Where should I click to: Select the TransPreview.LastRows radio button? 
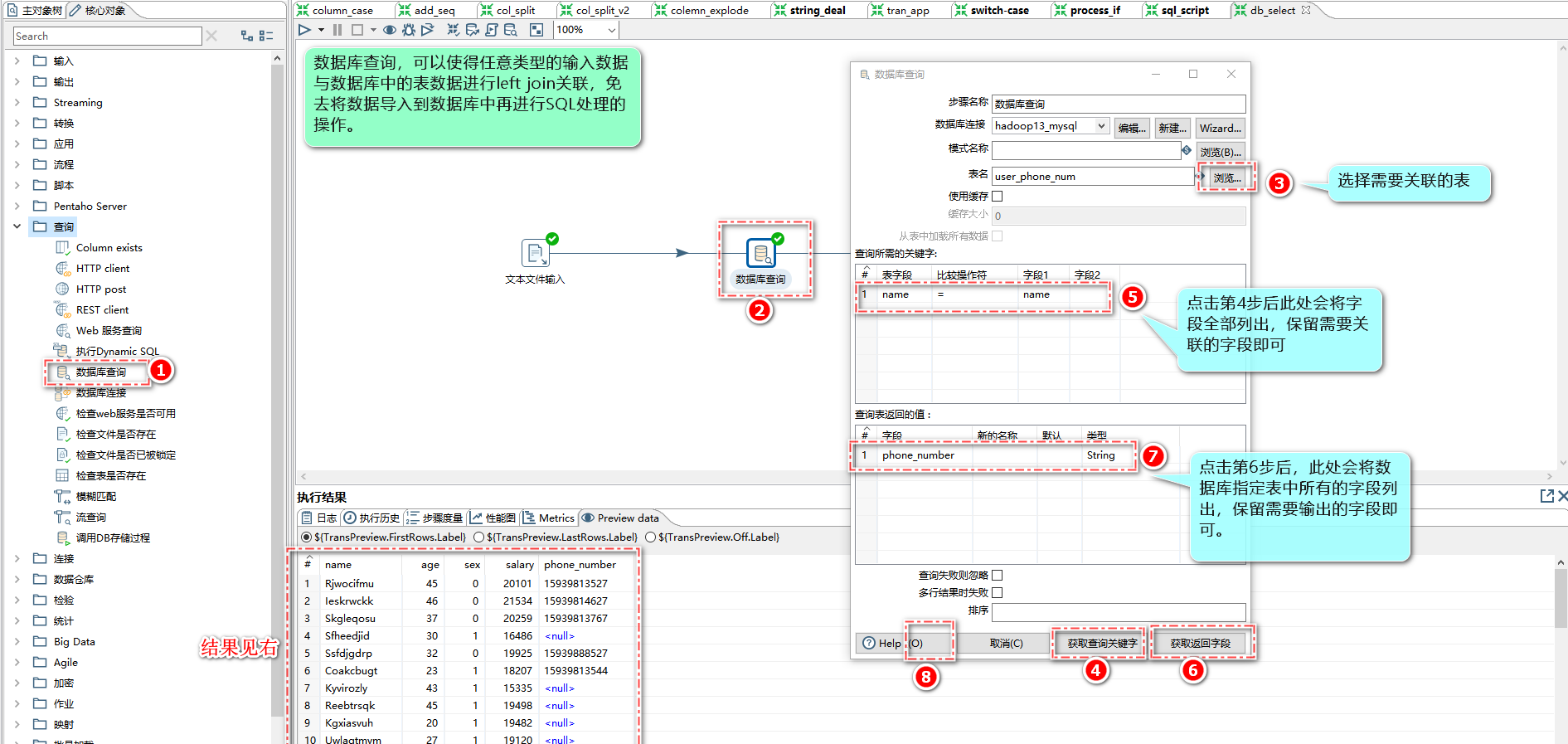pos(478,537)
